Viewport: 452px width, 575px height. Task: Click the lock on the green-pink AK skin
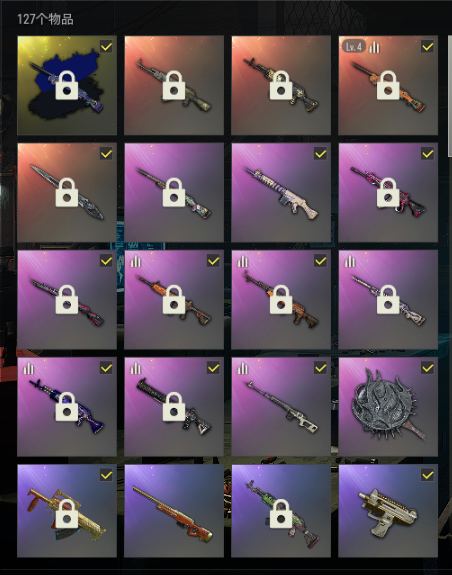coord(281,514)
